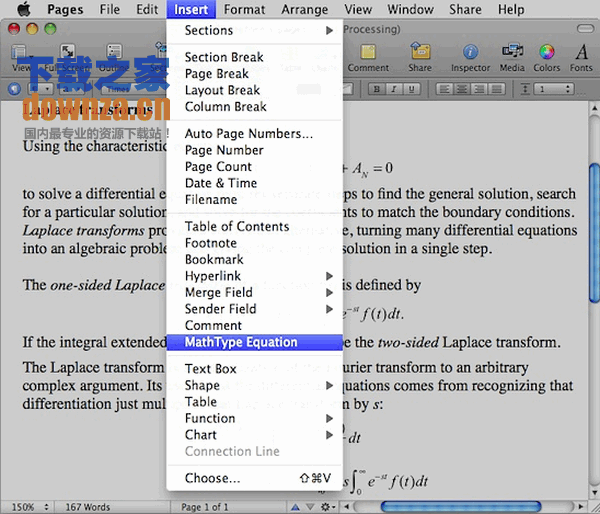Insert Date & Time
600x514 pixels.
(x=254, y=183)
